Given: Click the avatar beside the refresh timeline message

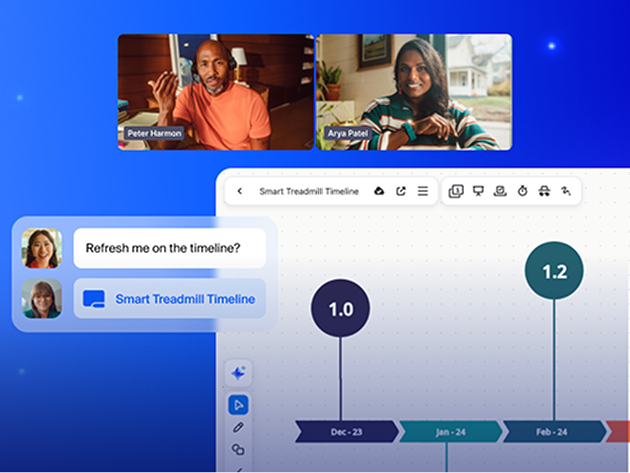Looking at the screenshot, I should [41, 248].
